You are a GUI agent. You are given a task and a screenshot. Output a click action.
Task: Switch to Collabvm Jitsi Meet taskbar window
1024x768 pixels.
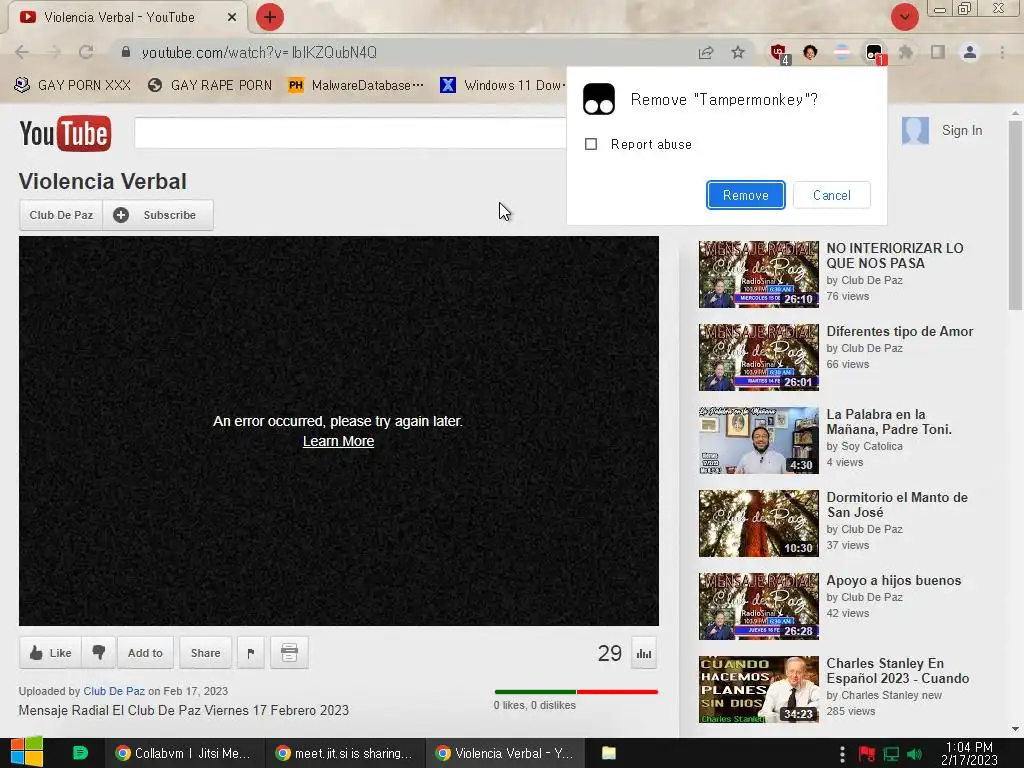pos(185,753)
